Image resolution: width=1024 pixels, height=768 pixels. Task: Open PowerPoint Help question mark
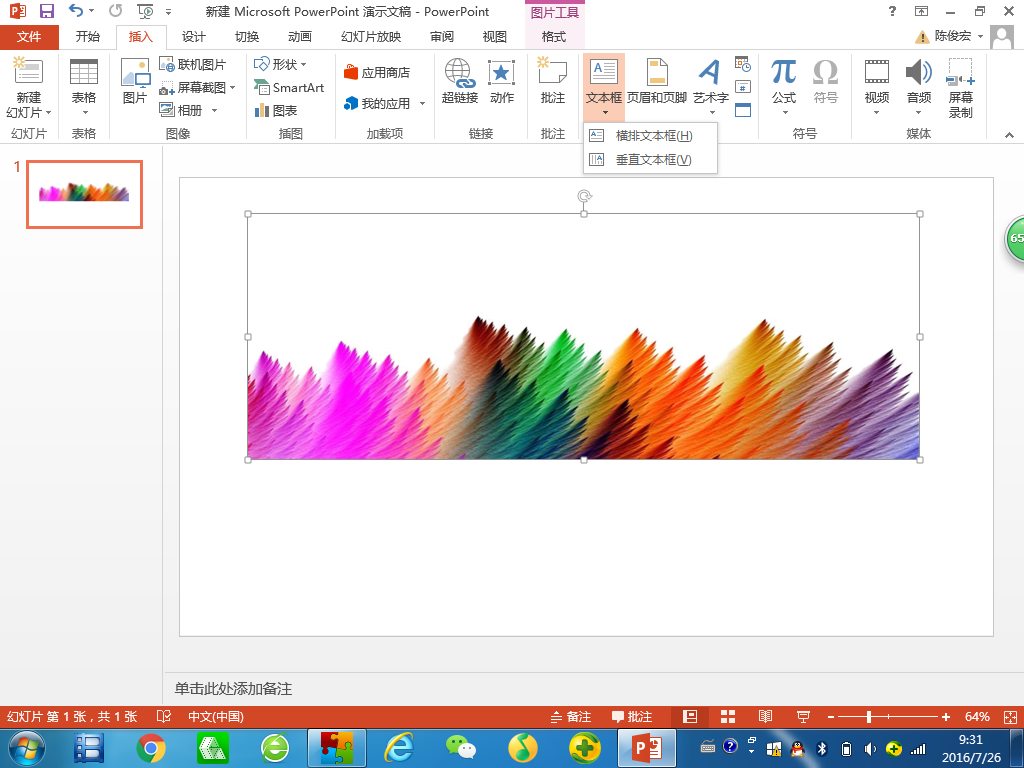click(x=892, y=11)
